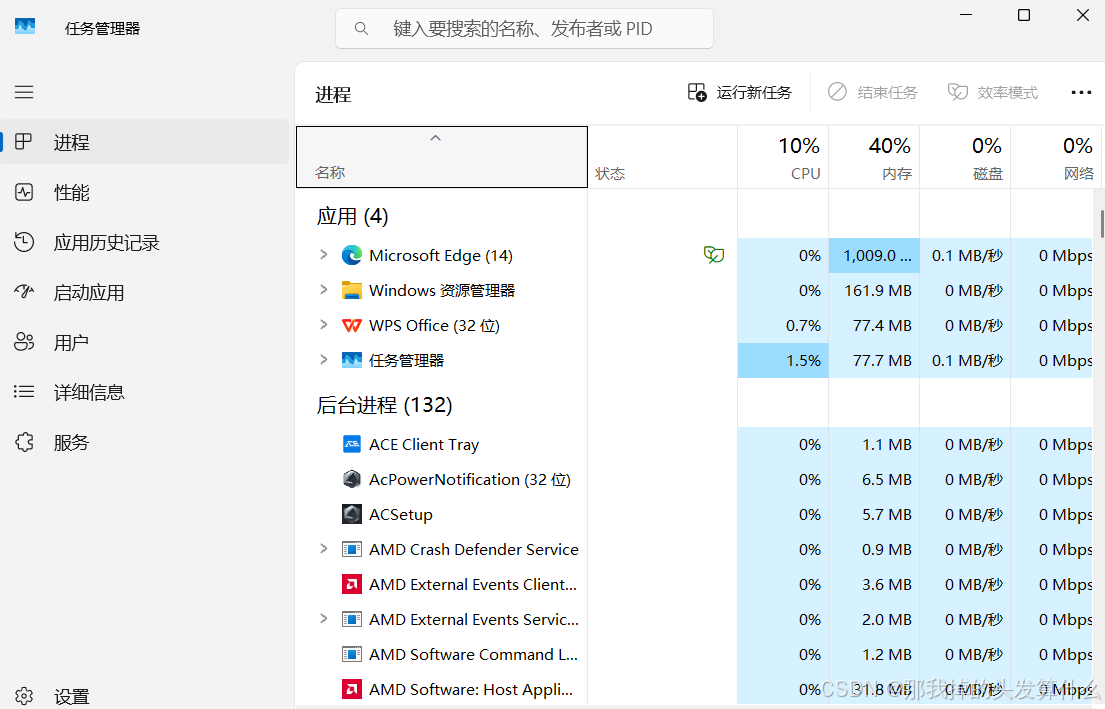Toggle name column sort order arrow
This screenshot has height=709, width=1105.
pyautogui.click(x=436, y=138)
